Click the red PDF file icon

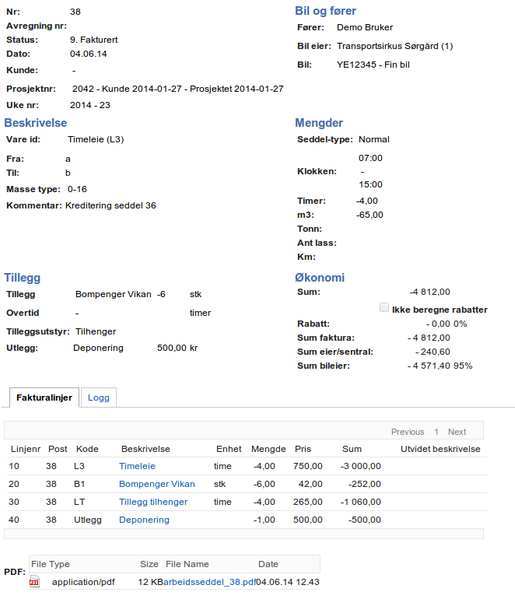click(x=34, y=582)
